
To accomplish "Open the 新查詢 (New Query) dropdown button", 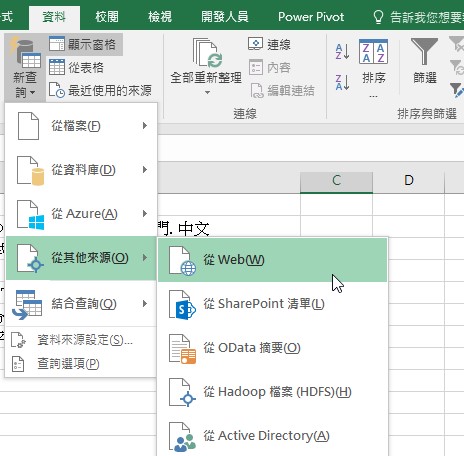I will point(25,68).
